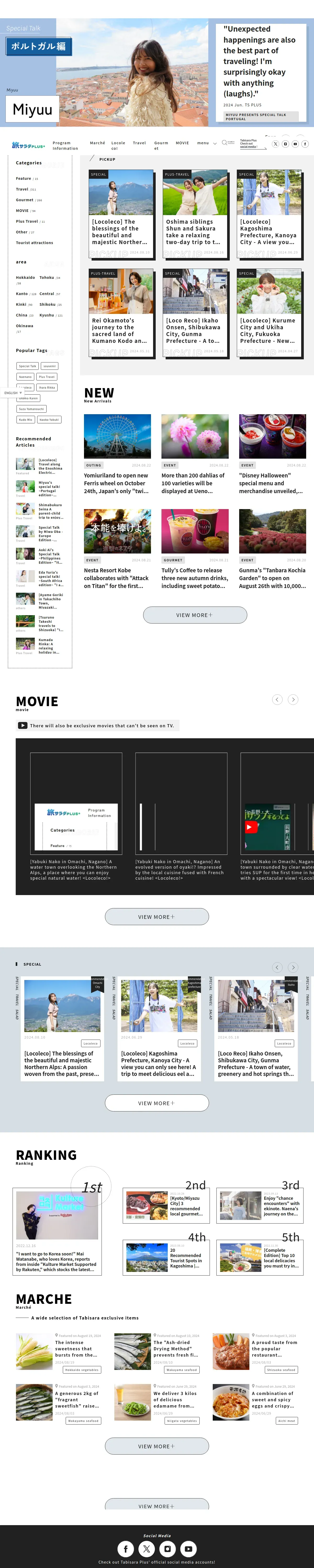Click the Locoleco tag on Kagoshima special card

click(x=187, y=1043)
